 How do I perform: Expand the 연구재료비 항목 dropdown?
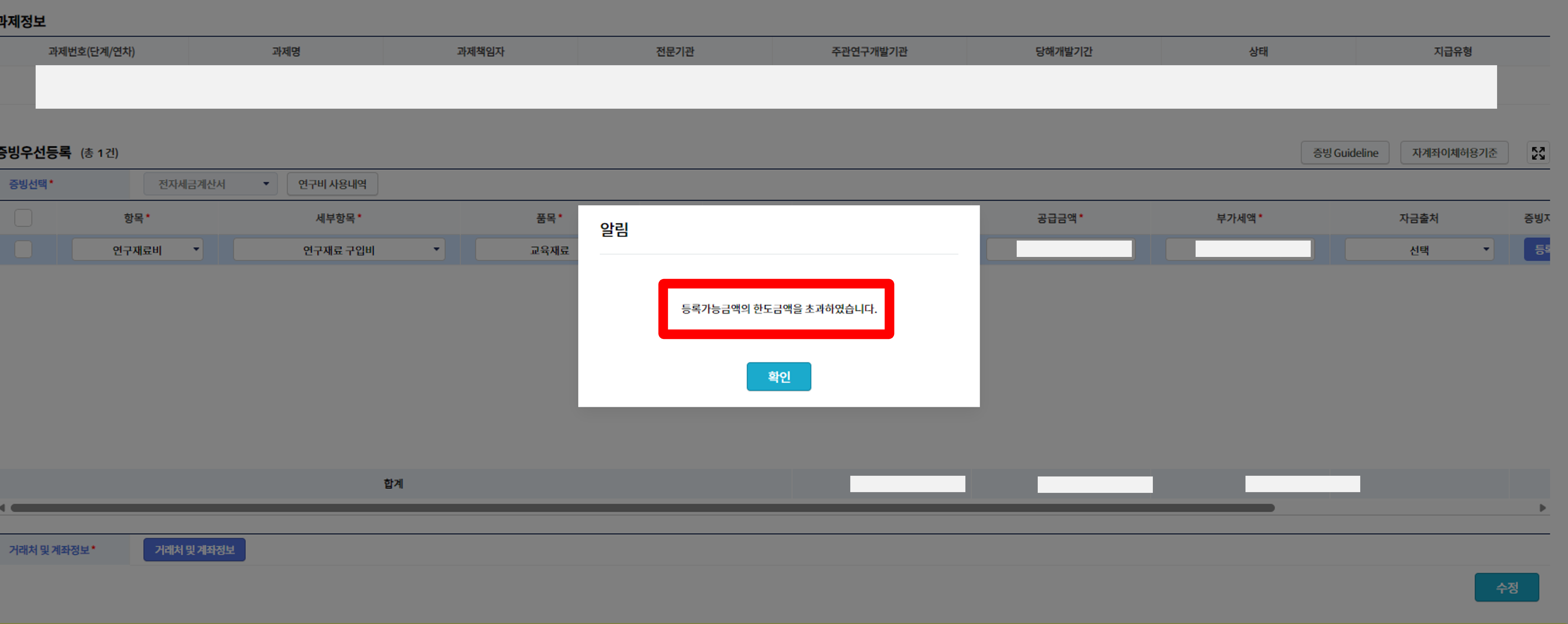tap(137, 249)
